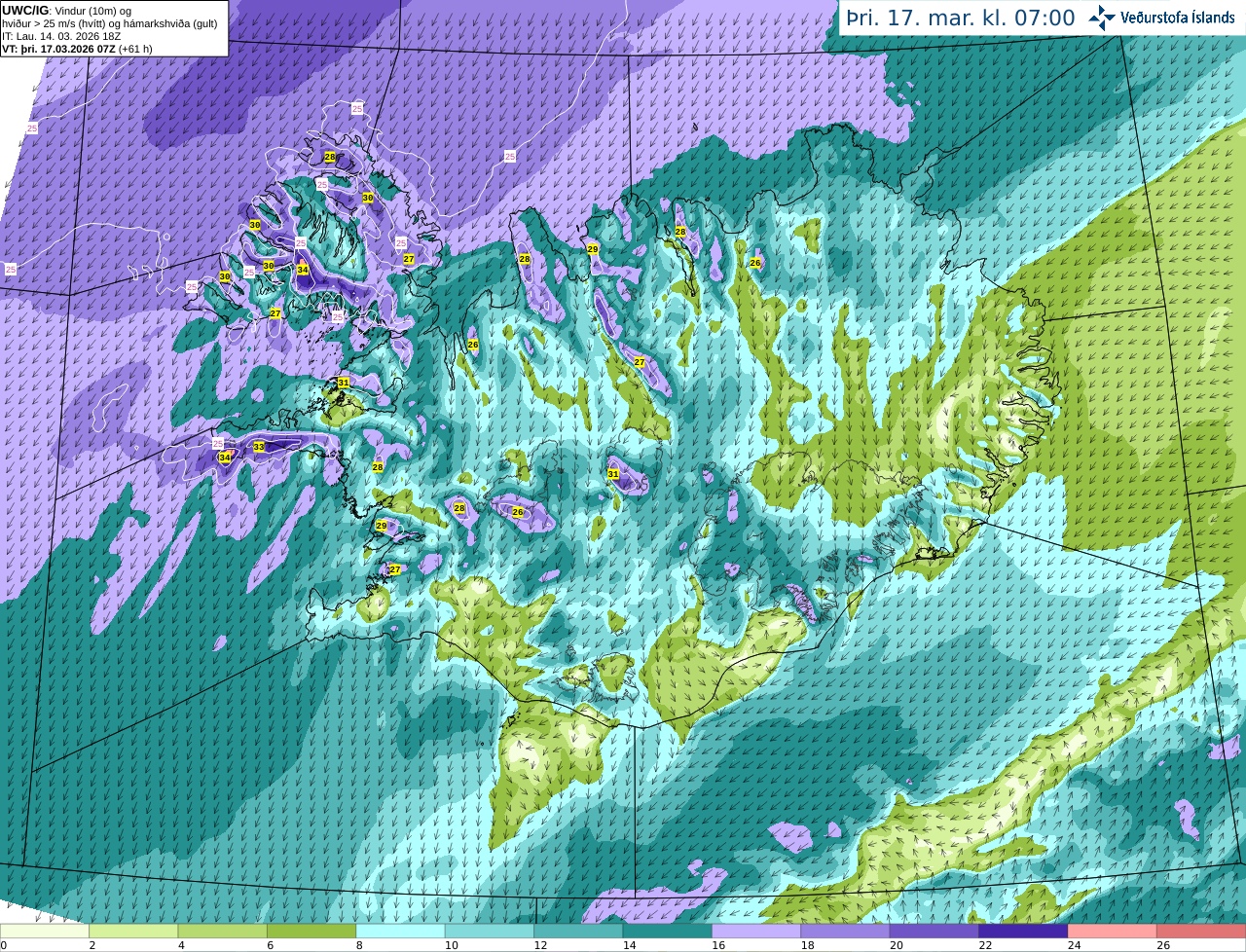Click the legend scale number 6
This screenshot has height=952, width=1246.
point(270,945)
